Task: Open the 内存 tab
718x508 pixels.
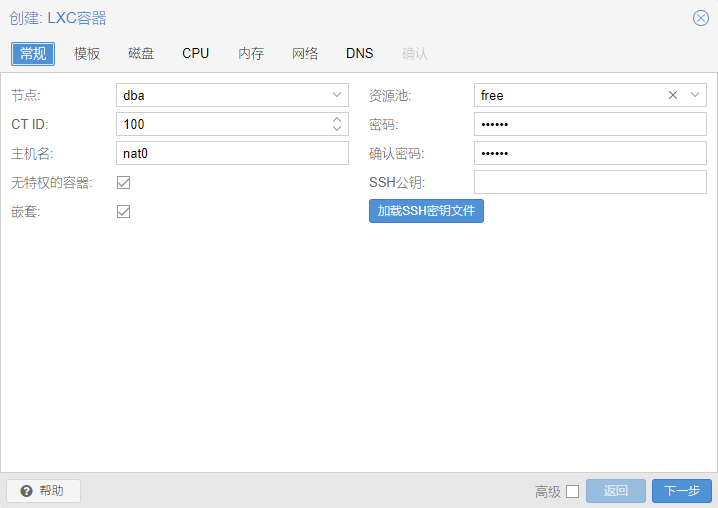Action: (x=251, y=53)
